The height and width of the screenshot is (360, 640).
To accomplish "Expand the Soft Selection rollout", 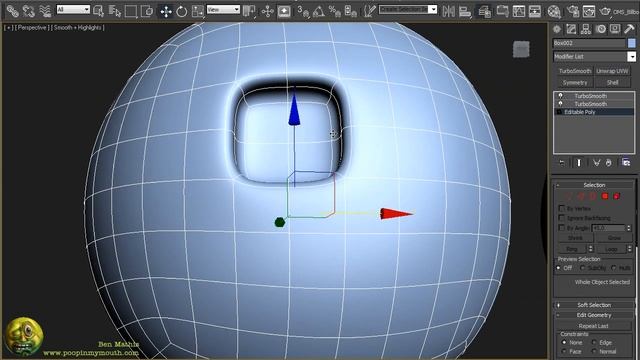I will point(594,305).
